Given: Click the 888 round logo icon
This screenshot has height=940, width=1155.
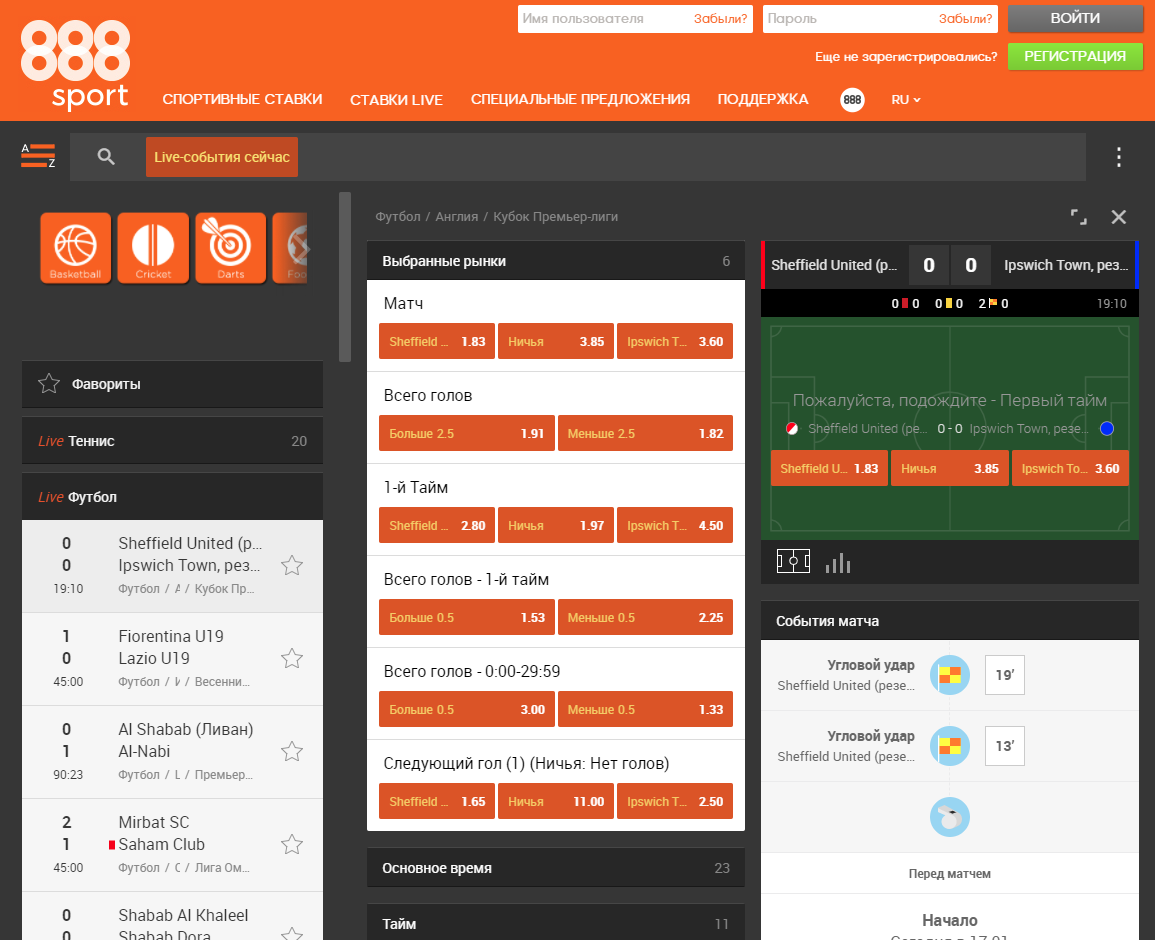Looking at the screenshot, I should point(852,99).
